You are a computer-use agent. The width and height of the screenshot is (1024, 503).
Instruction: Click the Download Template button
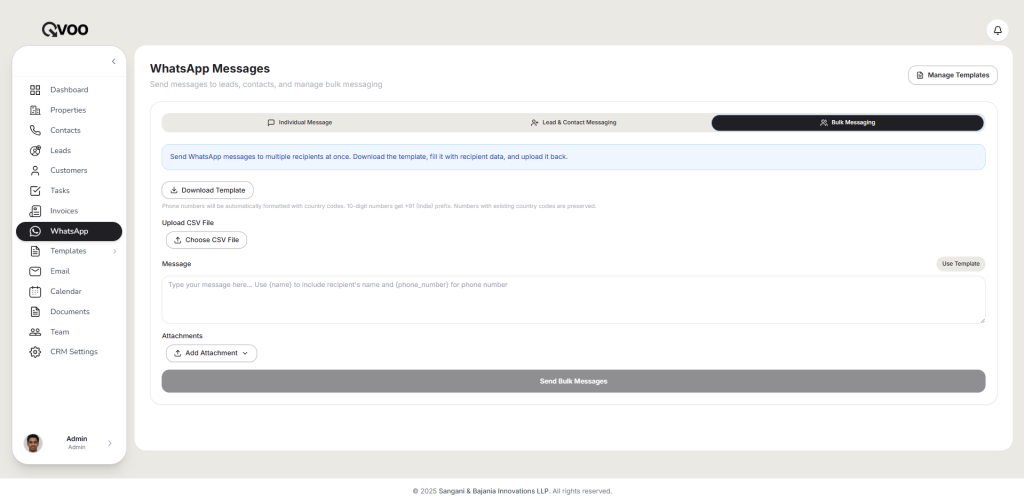pos(208,190)
